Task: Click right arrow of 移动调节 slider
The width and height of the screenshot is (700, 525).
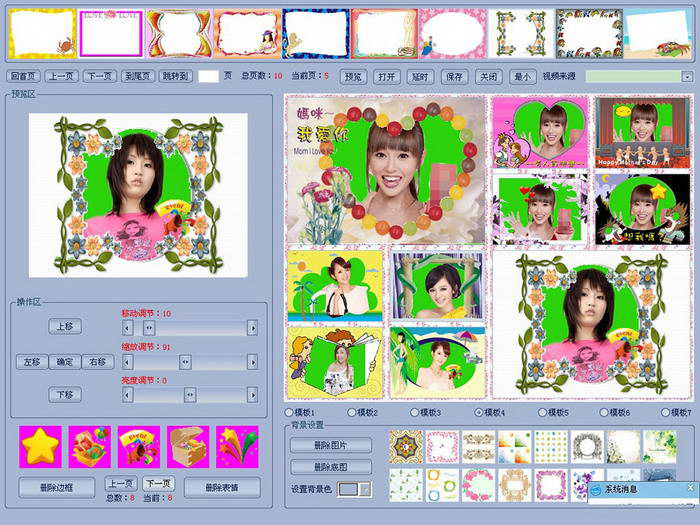Action: (x=252, y=328)
